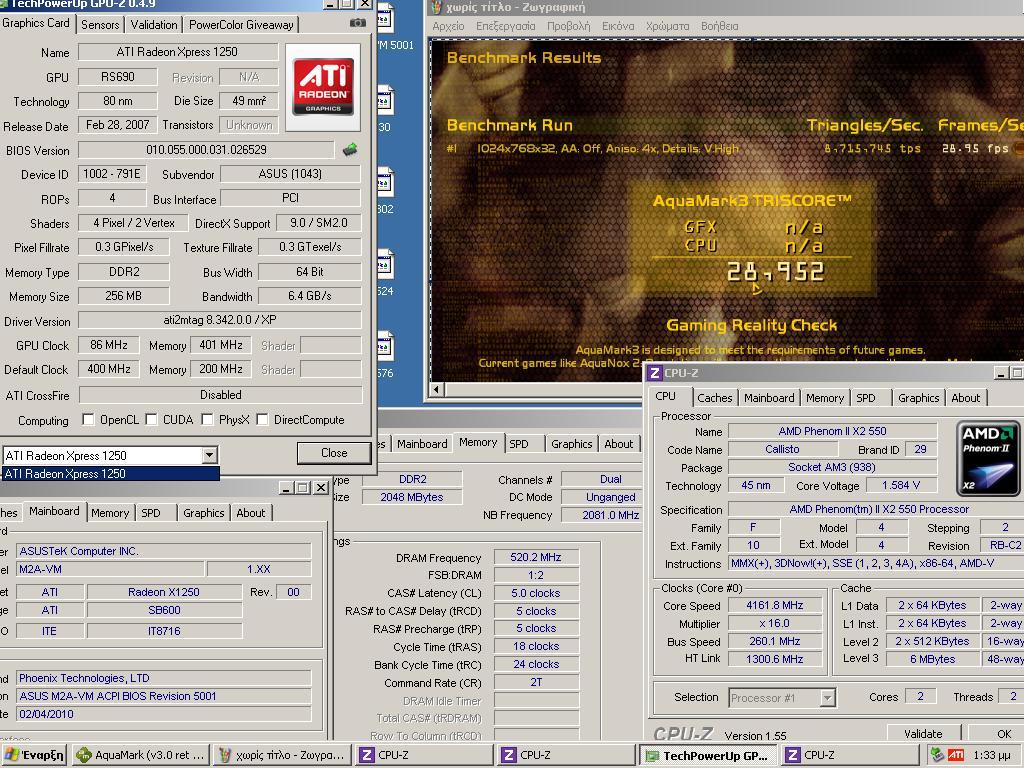
Task: Select the Memory tab in middle CPU-Z window
Action: 477,442
